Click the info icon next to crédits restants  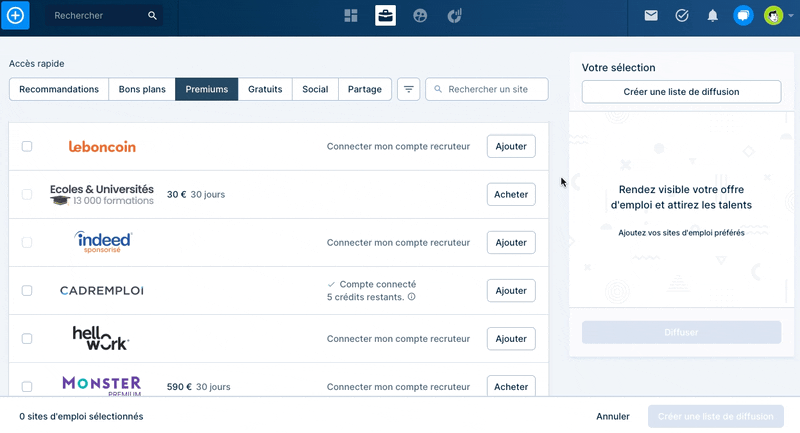point(411,297)
